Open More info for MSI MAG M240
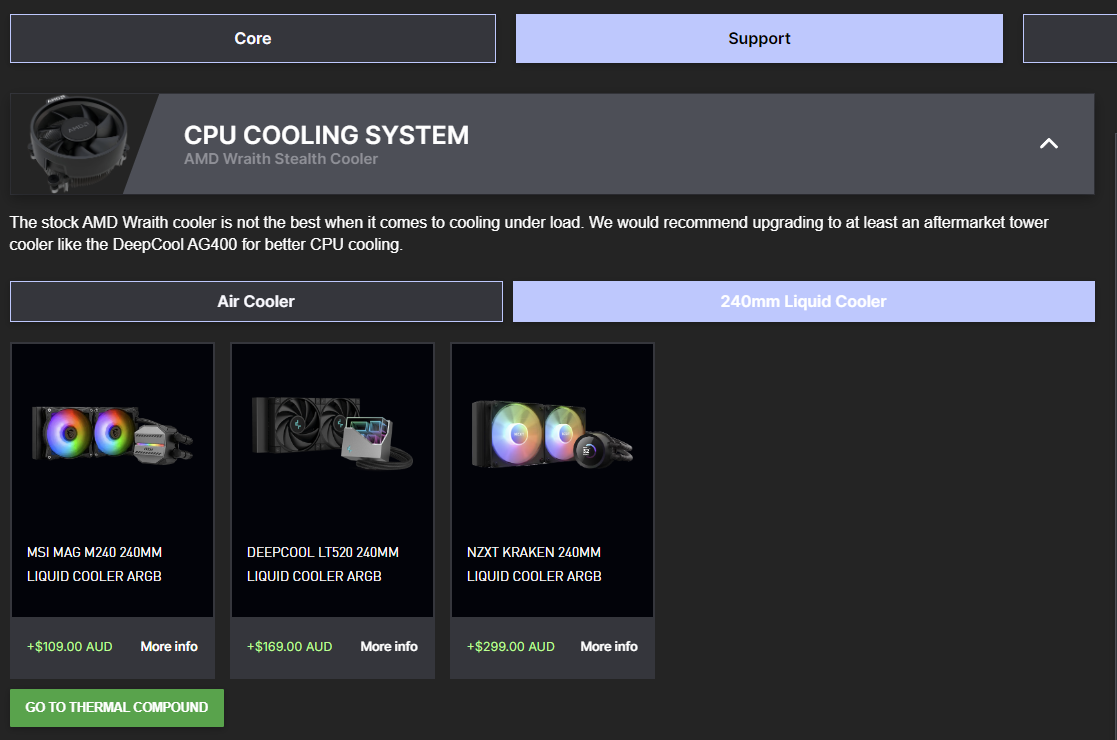This screenshot has height=740, width=1117. tap(169, 647)
